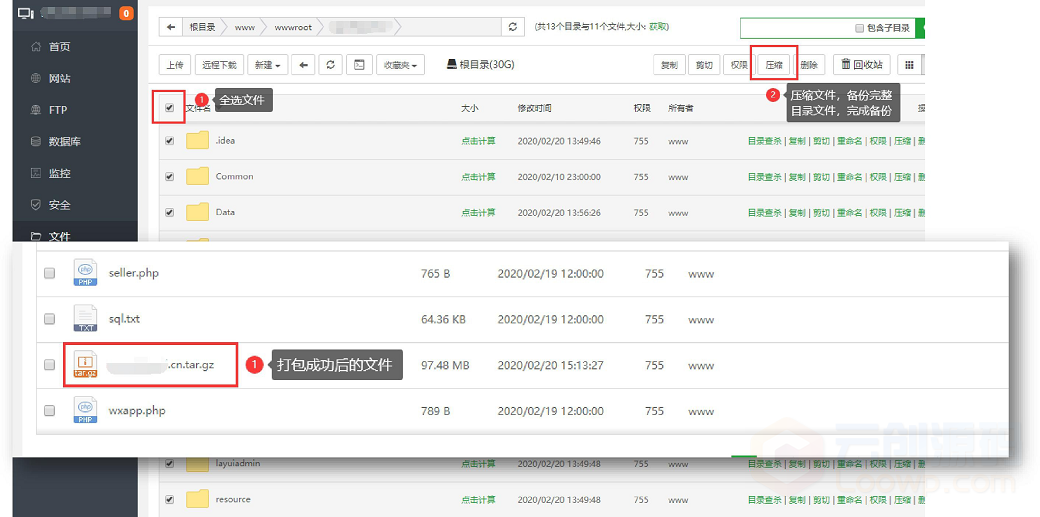The height and width of the screenshot is (517, 1040).
Task: Click the back arrow in the path bar
Action: coord(170,27)
